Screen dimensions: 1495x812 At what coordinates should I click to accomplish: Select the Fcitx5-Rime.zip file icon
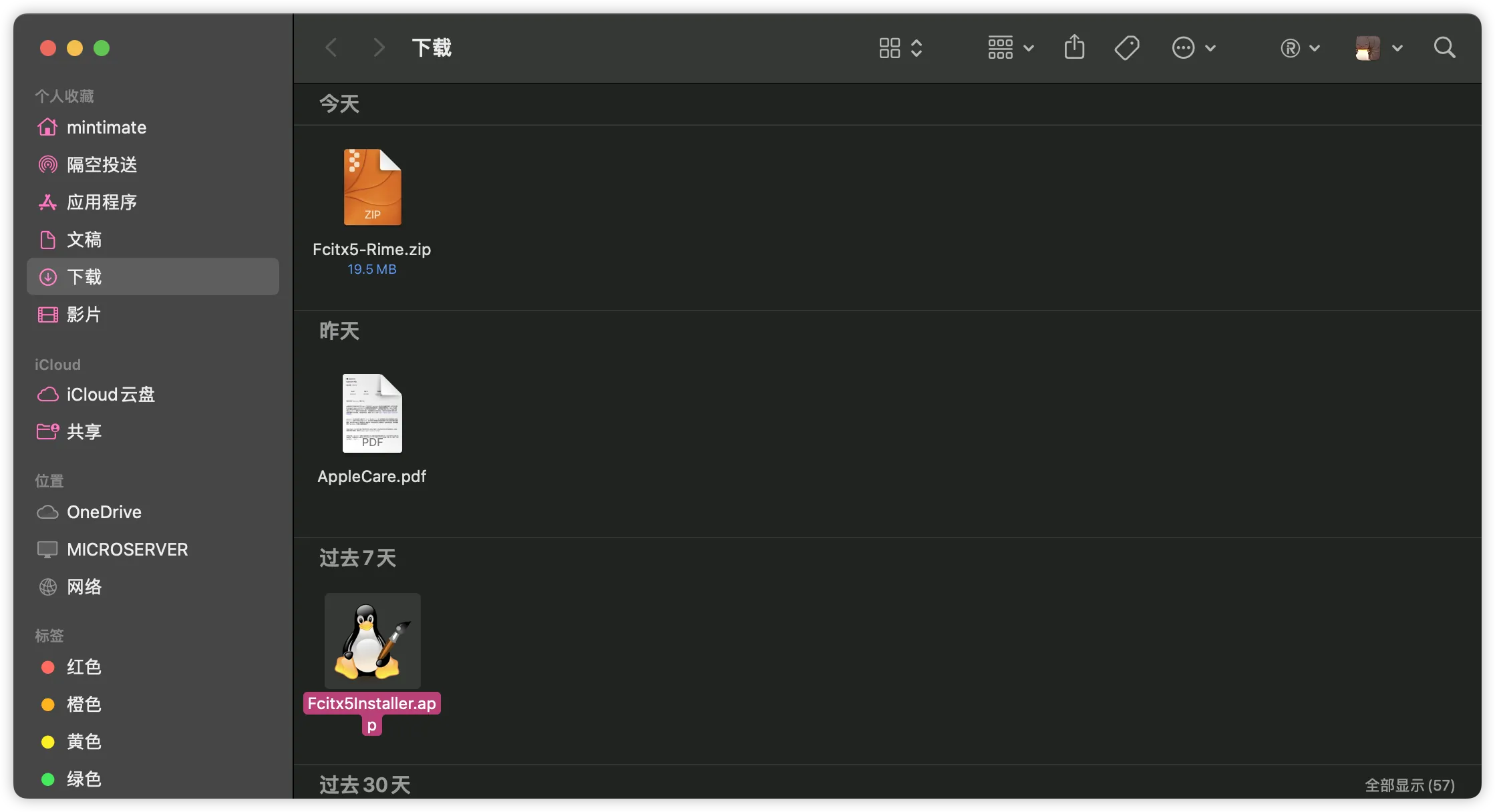(372, 187)
